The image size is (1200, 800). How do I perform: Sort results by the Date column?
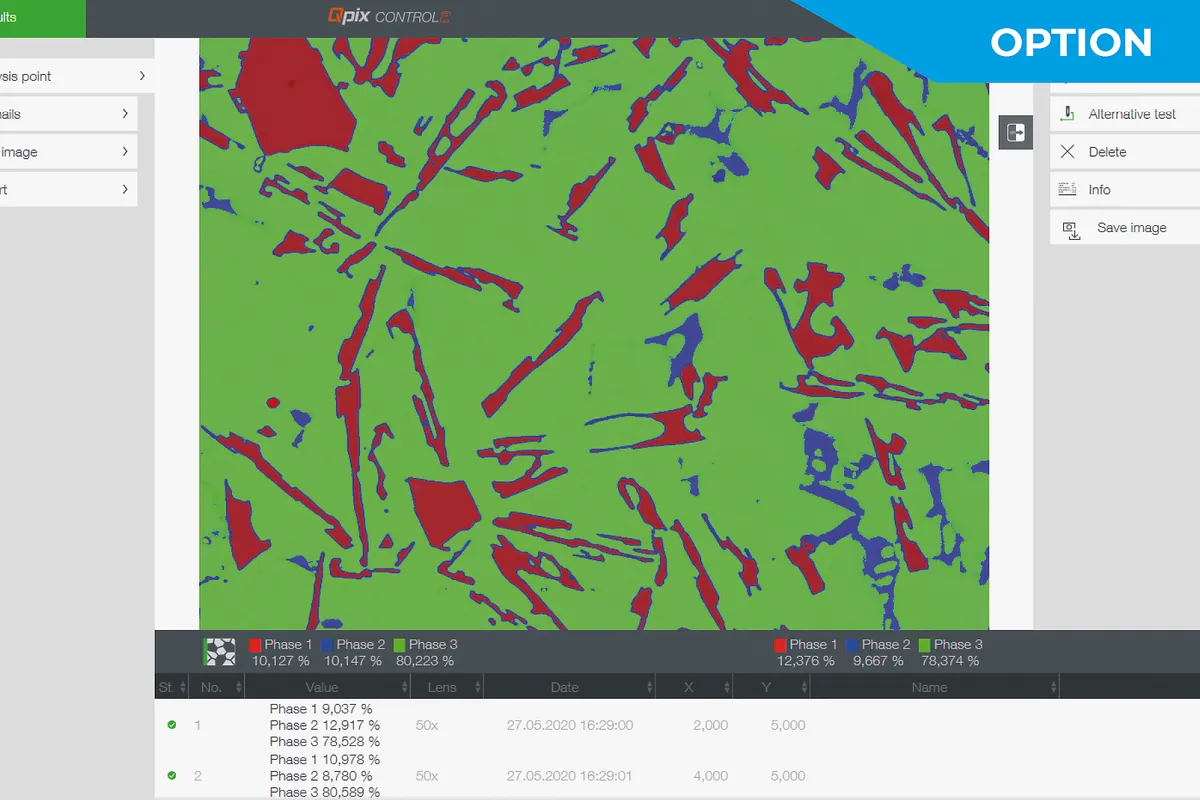coord(564,687)
